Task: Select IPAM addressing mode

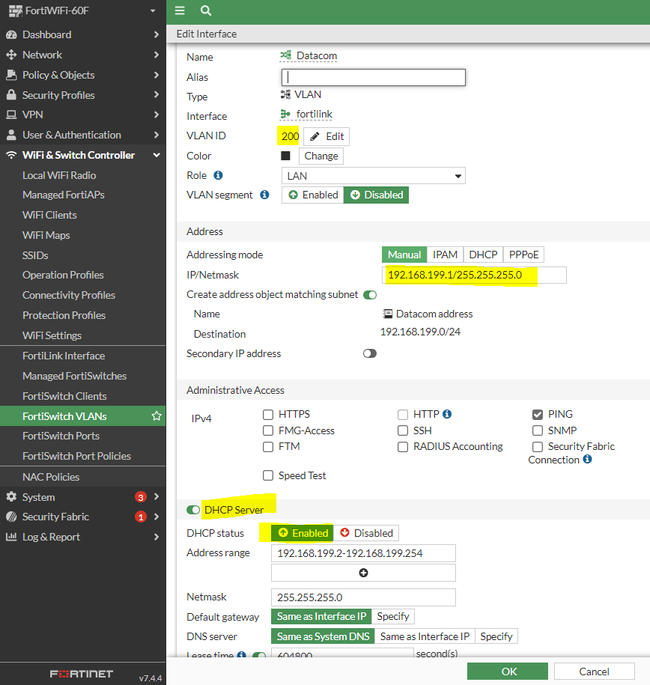Action: 445,255
